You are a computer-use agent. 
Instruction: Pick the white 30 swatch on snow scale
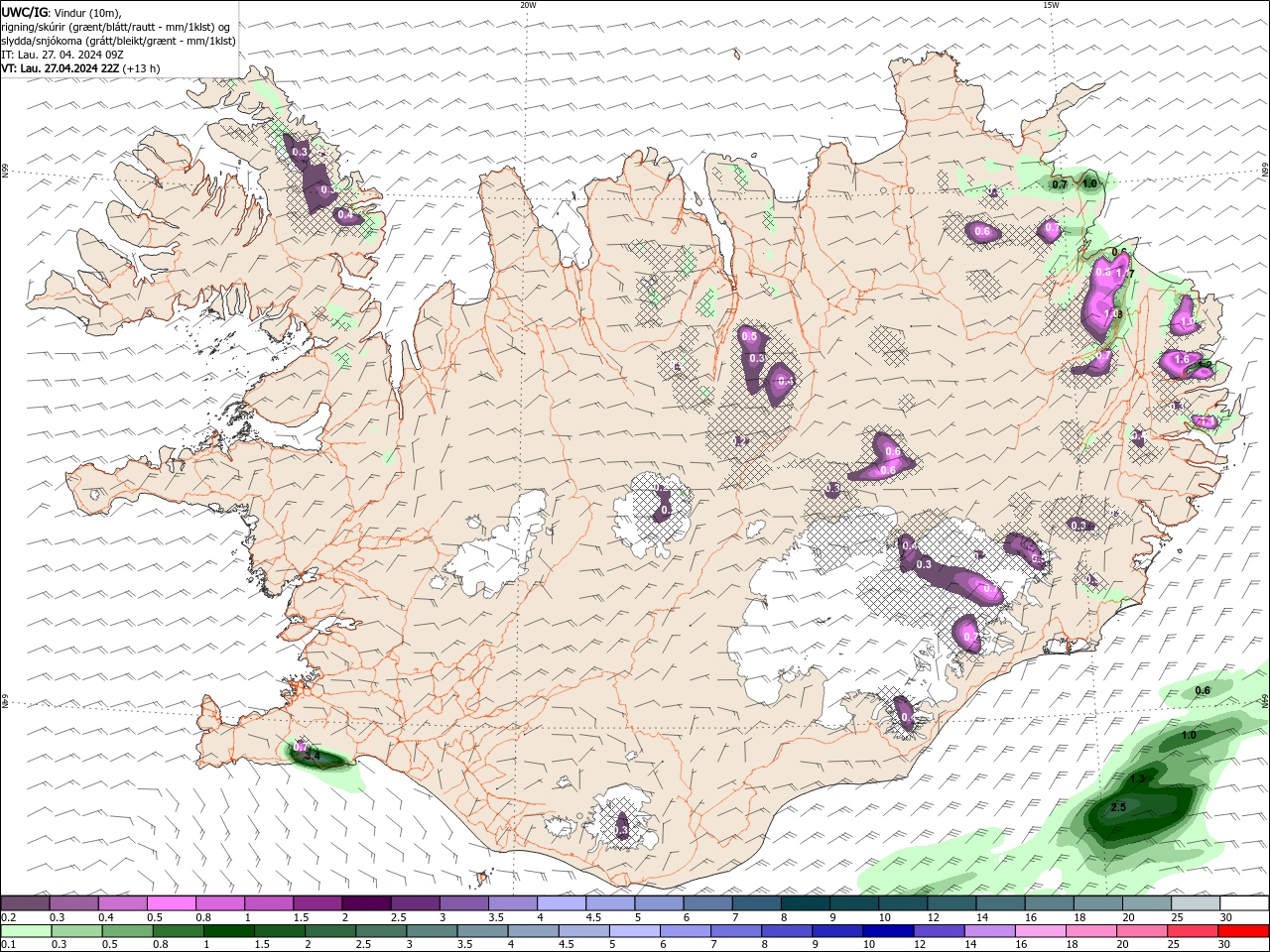click(1244, 903)
